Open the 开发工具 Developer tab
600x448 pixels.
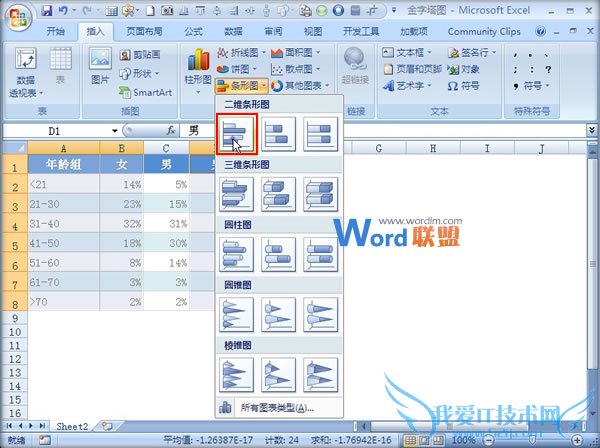click(x=361, y=31)
